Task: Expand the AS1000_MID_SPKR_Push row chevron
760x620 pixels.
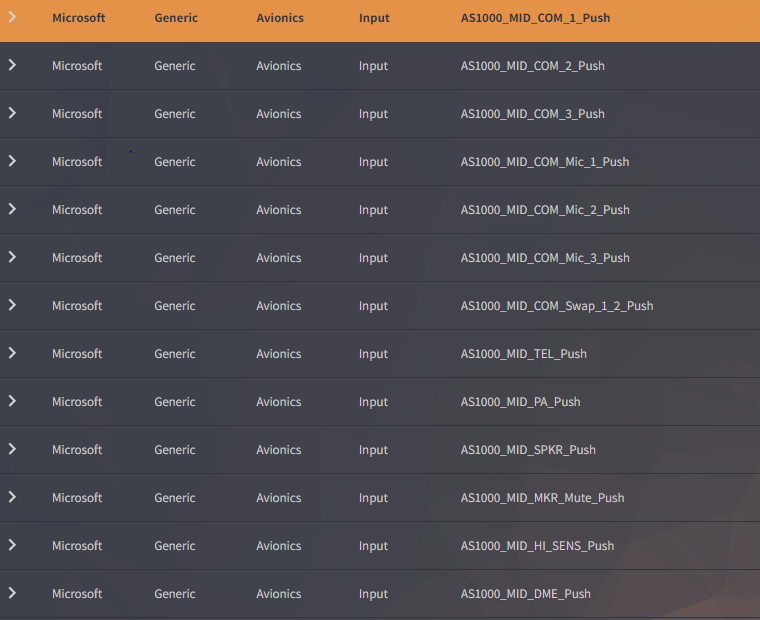Action: tap(12, 449)
